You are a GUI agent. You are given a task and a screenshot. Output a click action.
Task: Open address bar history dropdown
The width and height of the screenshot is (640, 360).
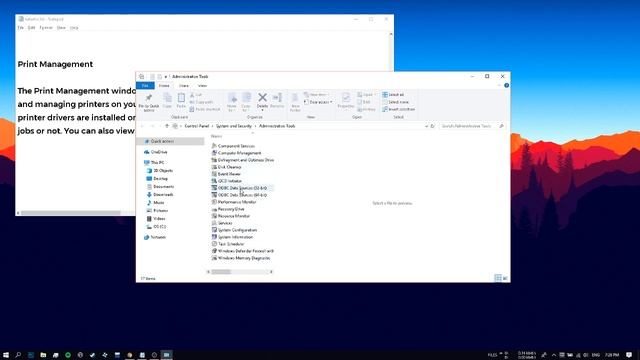click(426, 126)
